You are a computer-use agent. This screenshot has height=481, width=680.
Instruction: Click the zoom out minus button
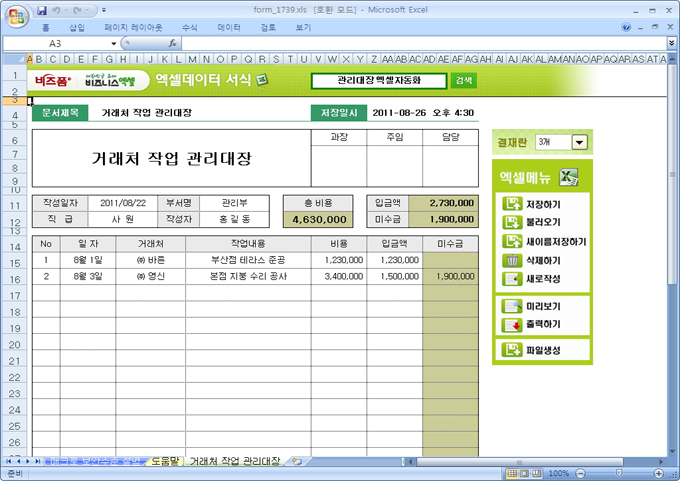pos(581,473)
